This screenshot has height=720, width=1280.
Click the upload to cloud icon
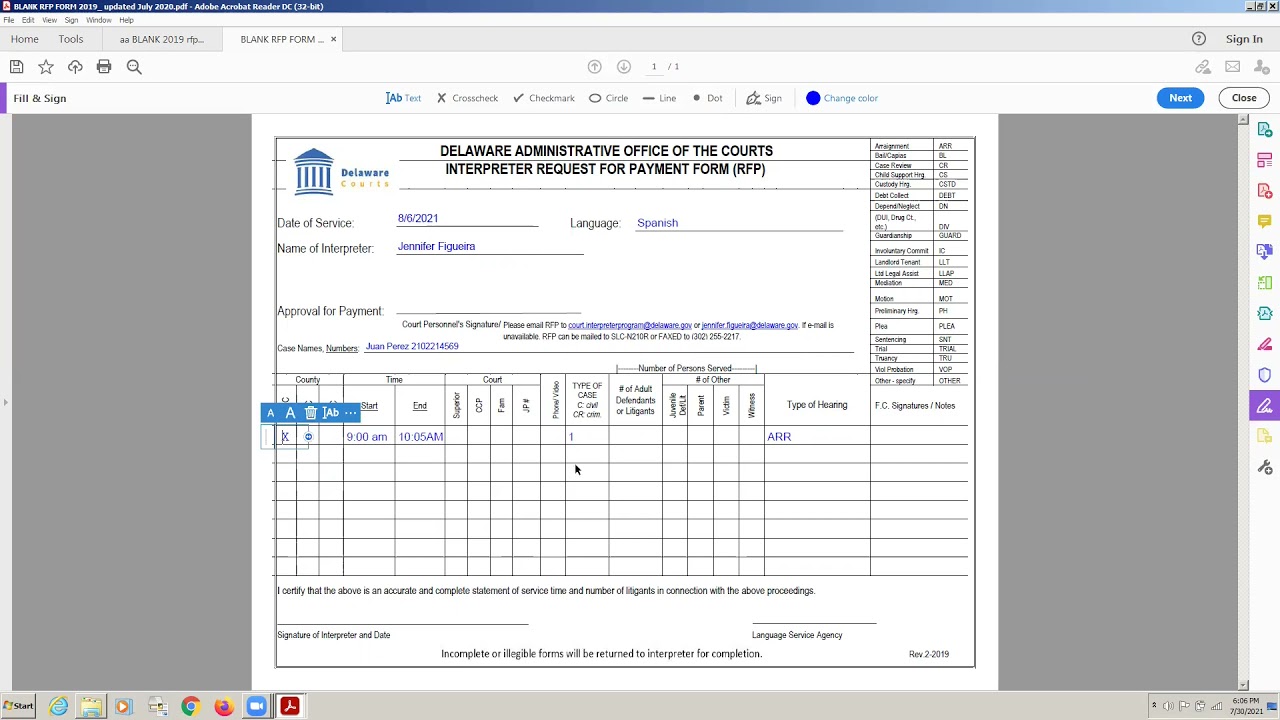tap(75, 67)
